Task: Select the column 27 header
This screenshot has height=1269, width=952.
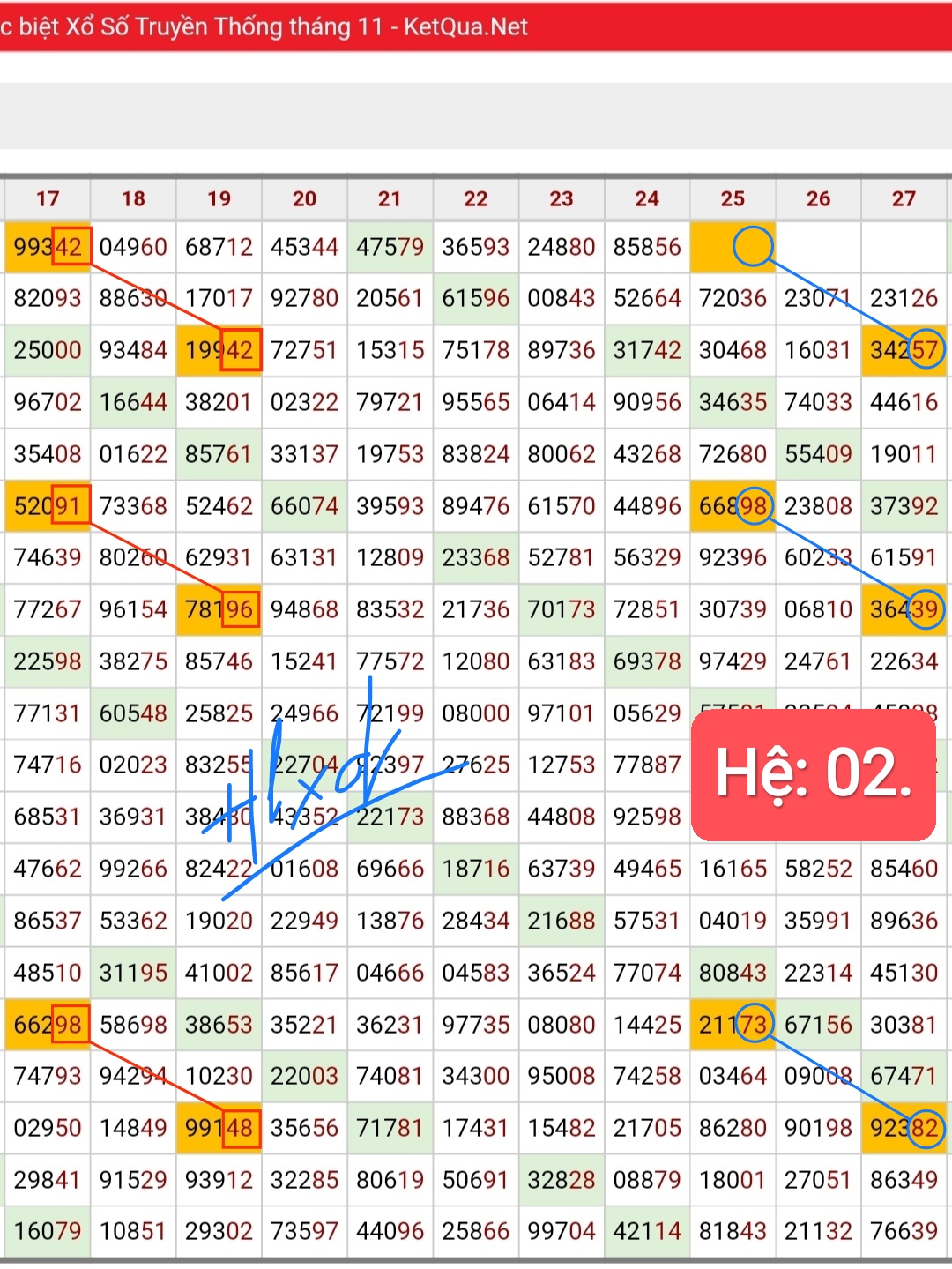Action: pos(904,199)
